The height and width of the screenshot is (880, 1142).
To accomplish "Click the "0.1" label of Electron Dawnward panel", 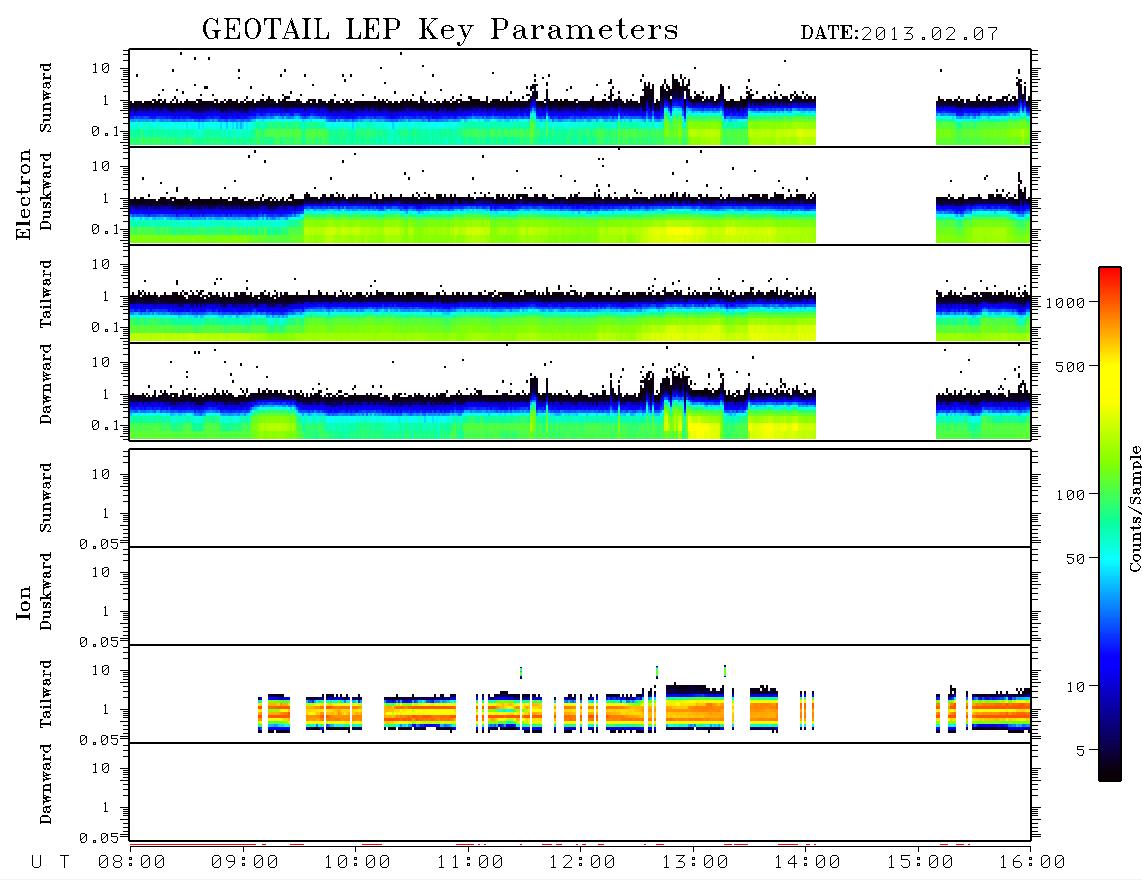I will (104, 425).
